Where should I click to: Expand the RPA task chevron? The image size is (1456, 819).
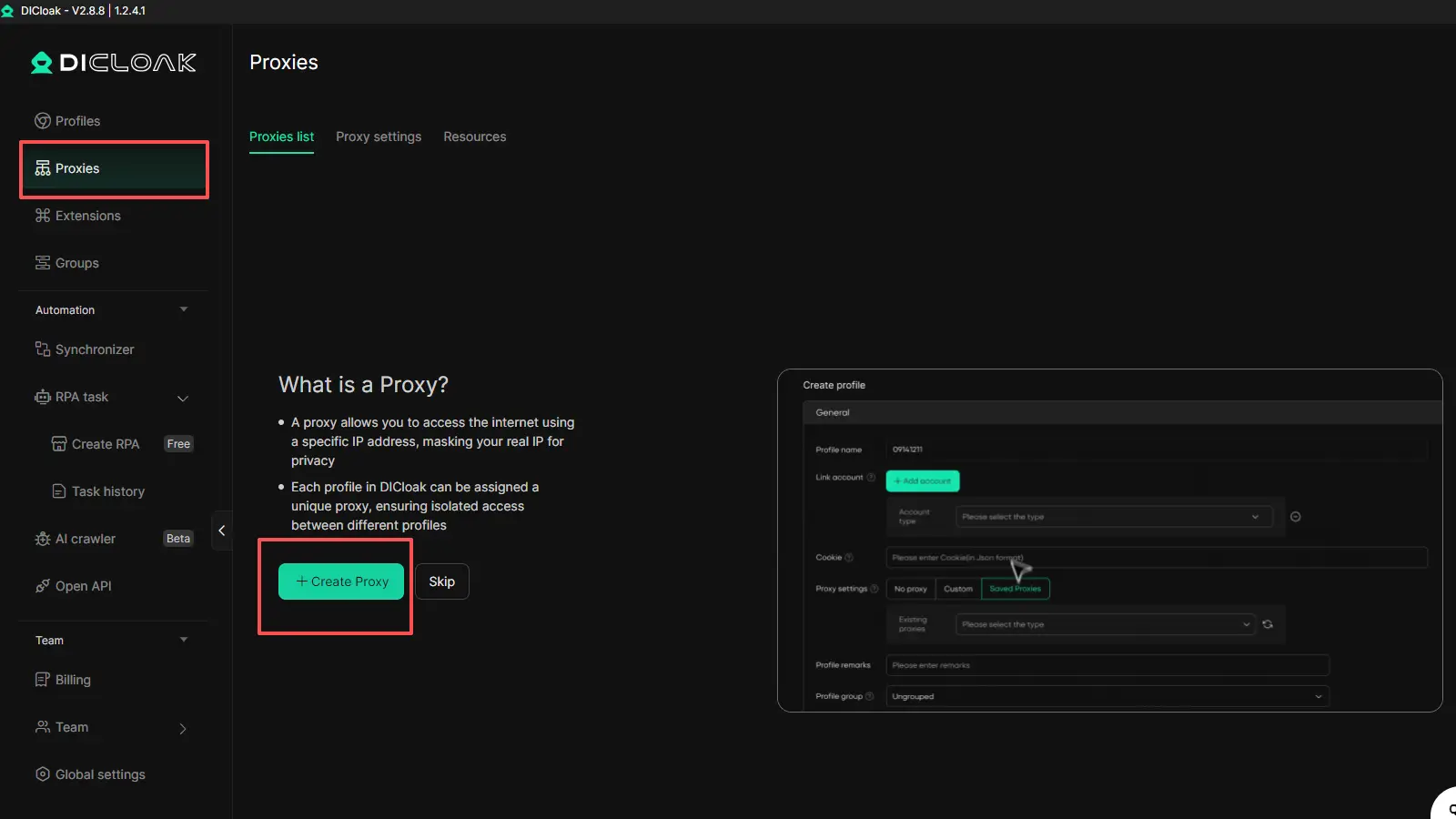(183, 398)
